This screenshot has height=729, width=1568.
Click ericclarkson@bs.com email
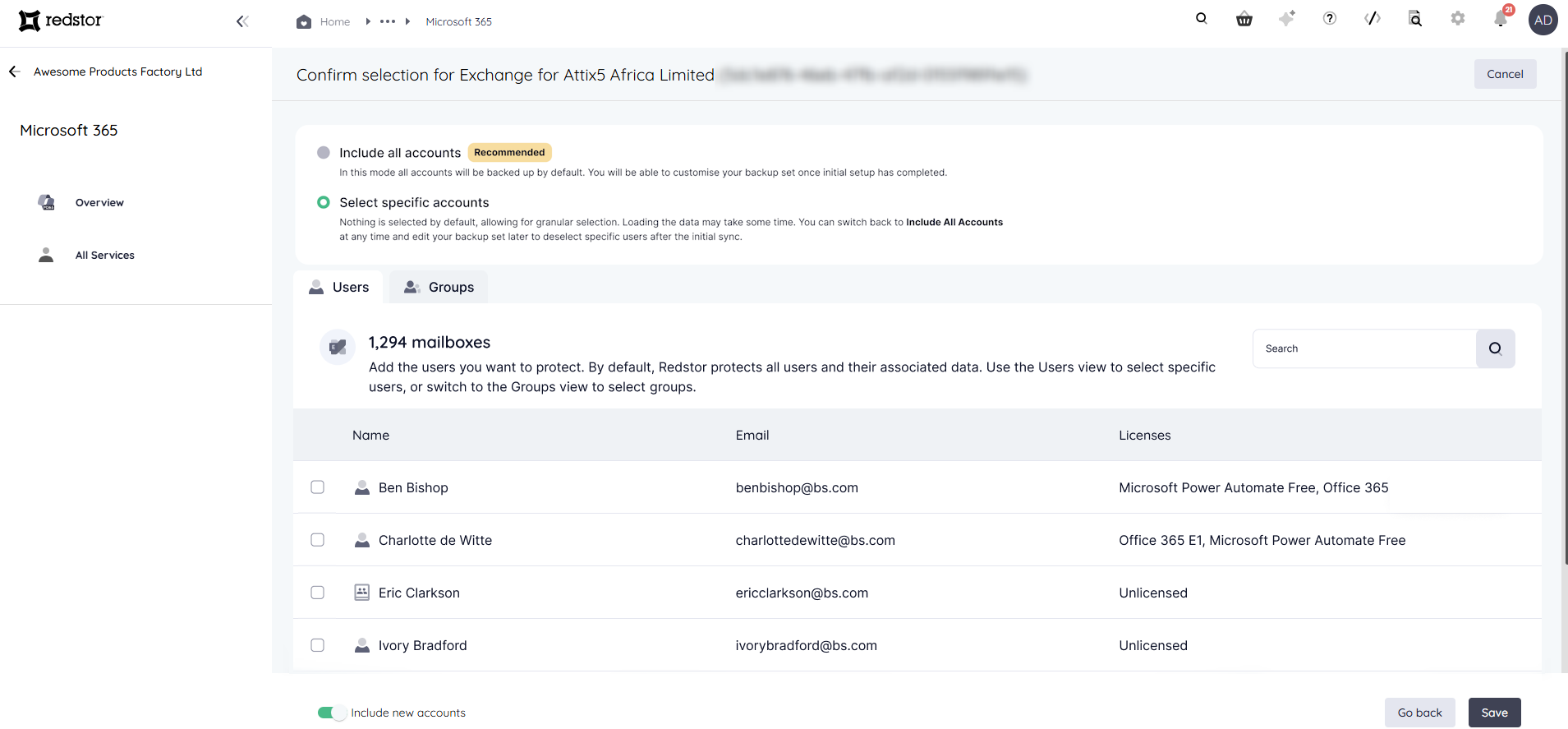pos(802,593)
